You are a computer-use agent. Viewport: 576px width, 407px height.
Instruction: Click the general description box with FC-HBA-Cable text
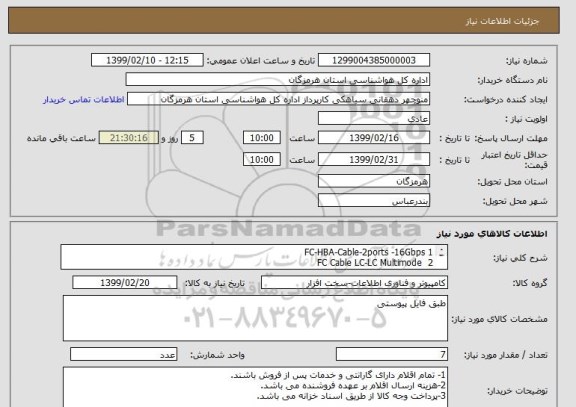pyautogui.click(x=254, y=257)
